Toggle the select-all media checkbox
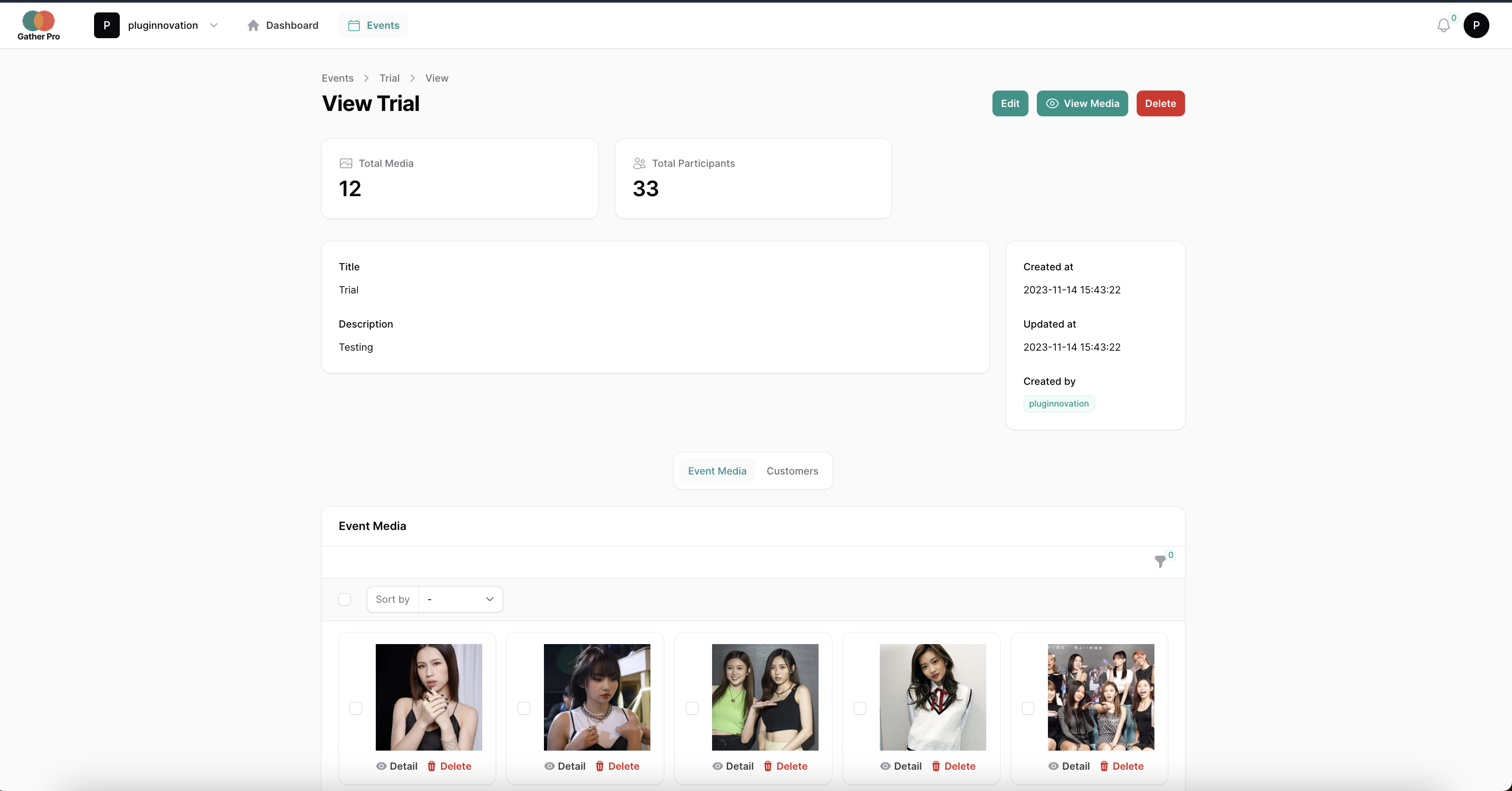This screenshot has width=1512, height=791. (345, 600)
